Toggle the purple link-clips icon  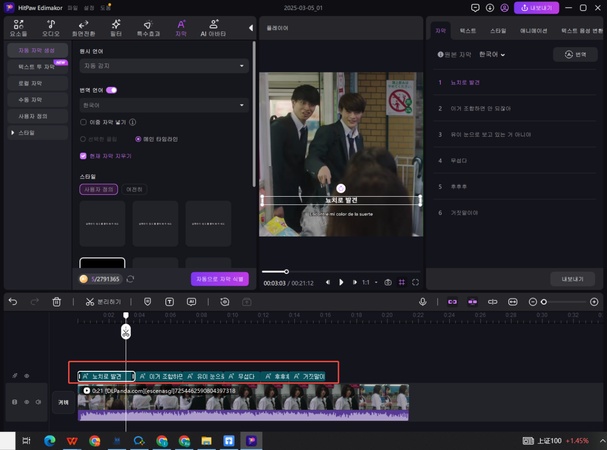452,302
